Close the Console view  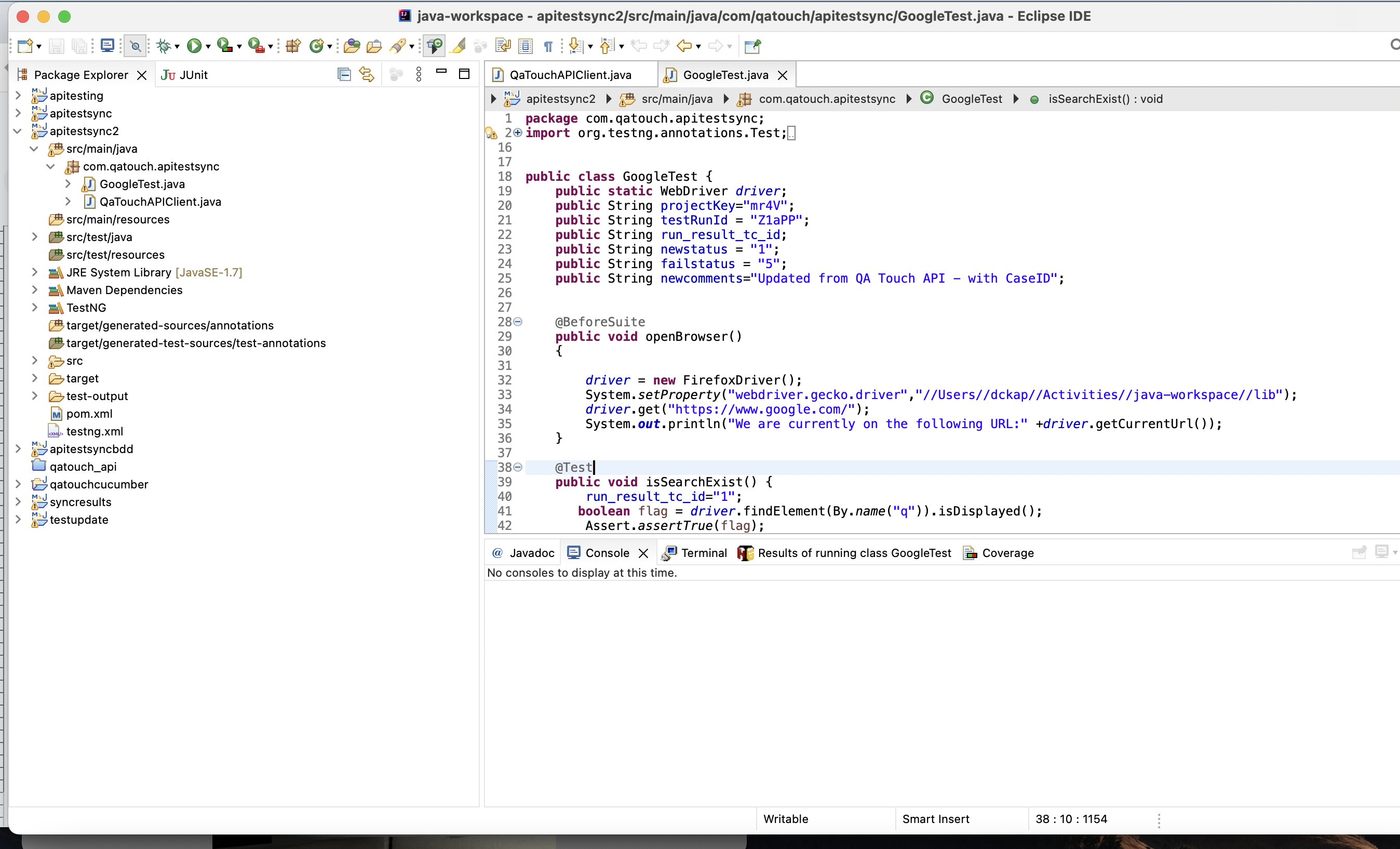pyautogui.click(x=643, y=553)
